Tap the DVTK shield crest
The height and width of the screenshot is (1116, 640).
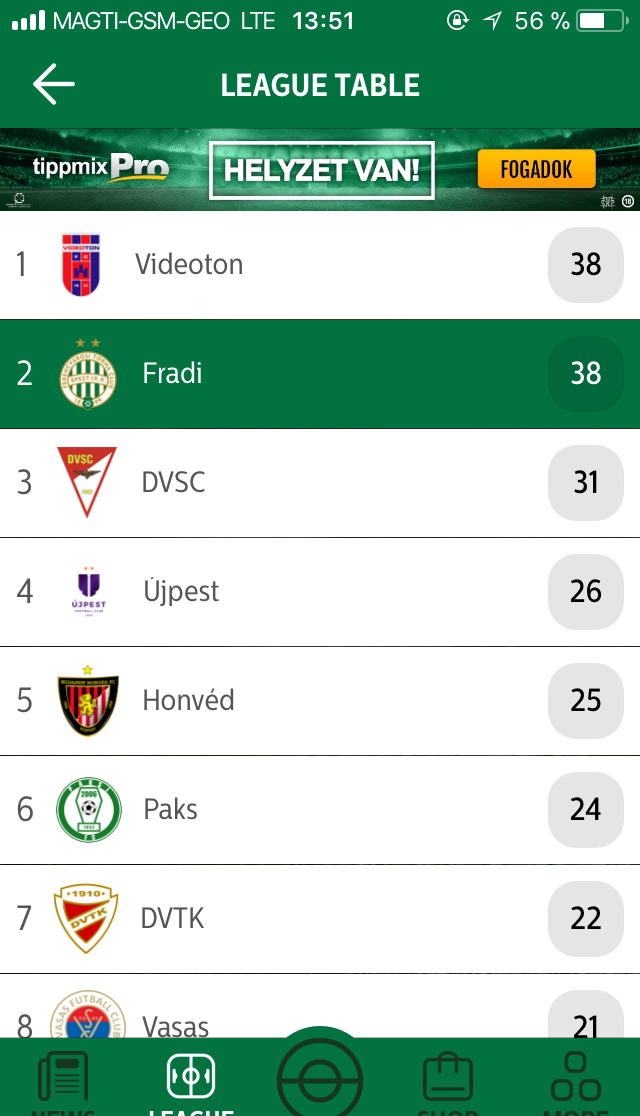pos(86,917)
